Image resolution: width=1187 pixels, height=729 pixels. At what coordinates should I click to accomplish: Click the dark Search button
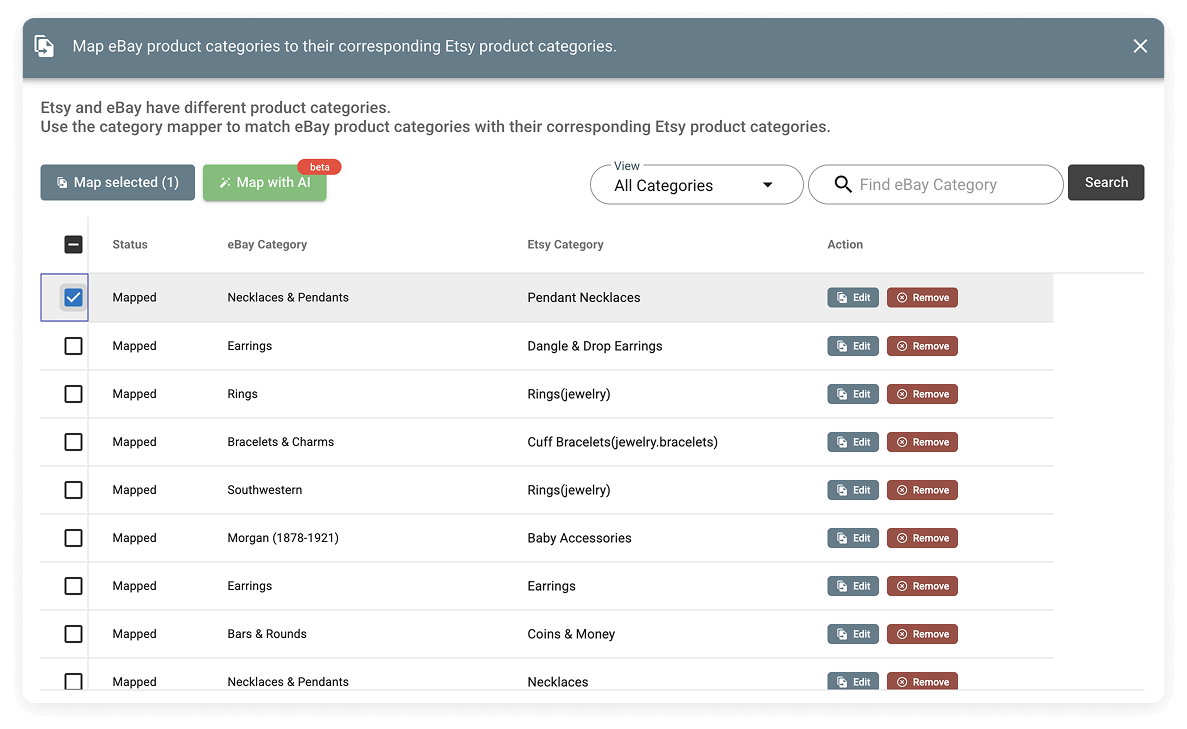click(x=1106, y=182)
